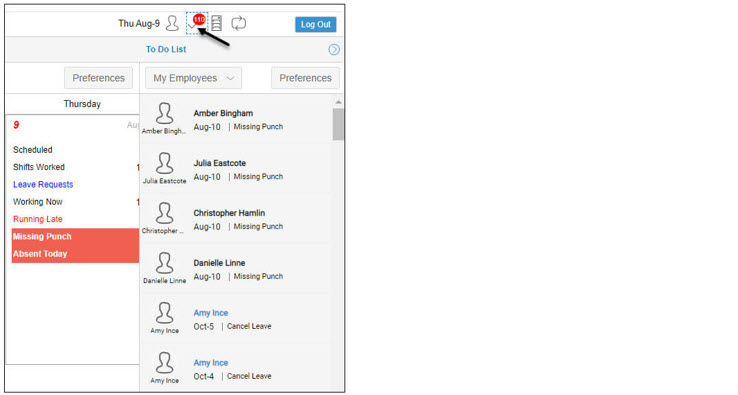Click the refresh sync icon in header
This screenshot has height=395, width=738.
pyautogui.click(x=239, y=23)
